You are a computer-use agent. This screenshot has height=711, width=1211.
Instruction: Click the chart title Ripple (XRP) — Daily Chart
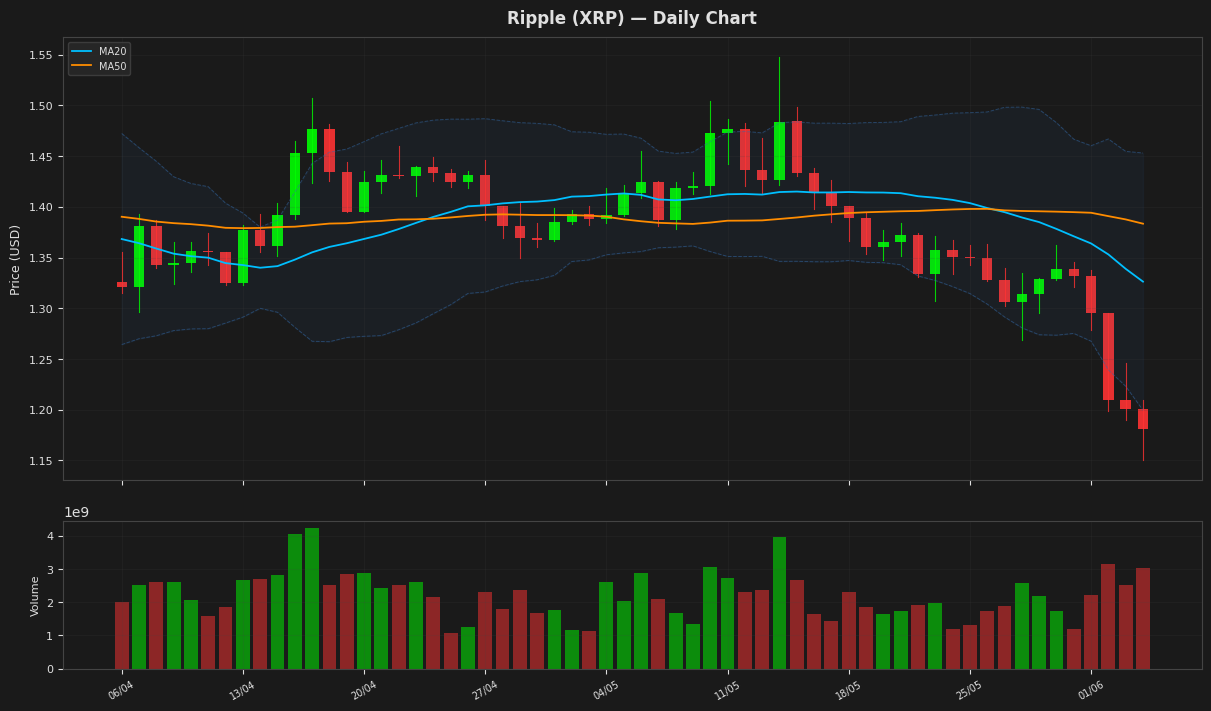631,18
